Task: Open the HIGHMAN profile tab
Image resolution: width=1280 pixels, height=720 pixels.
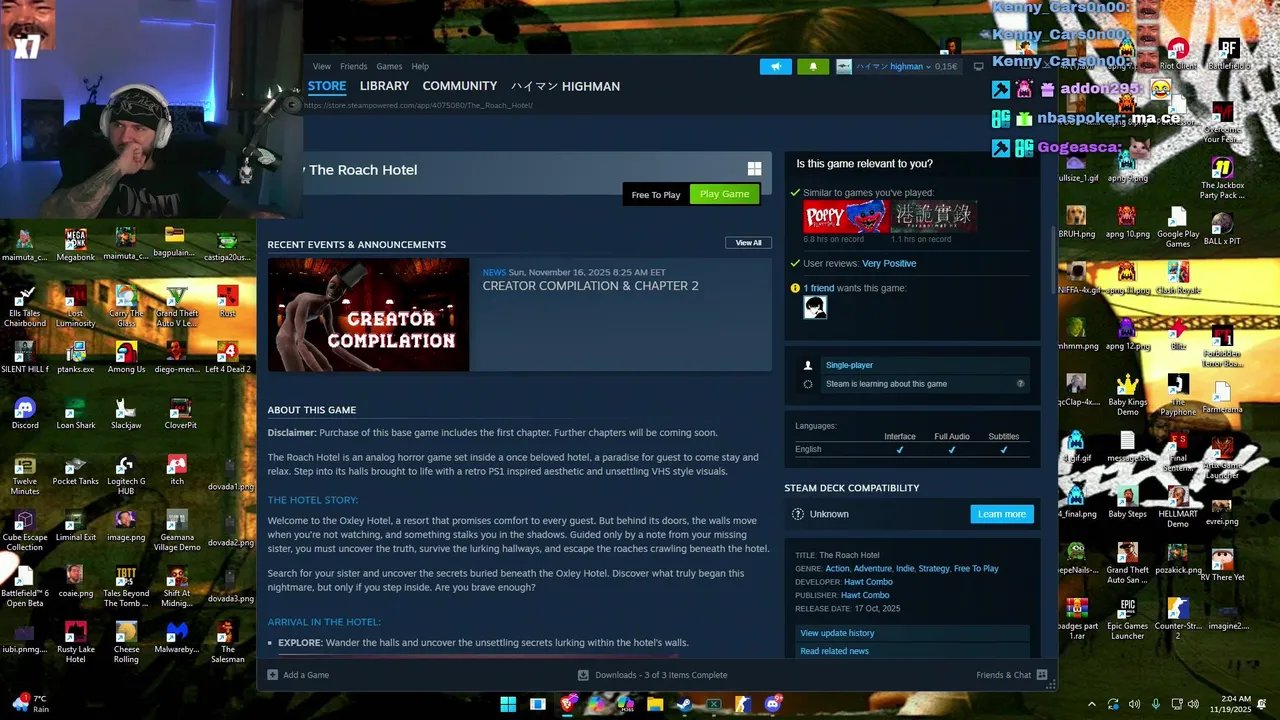Action: [565, 86]
